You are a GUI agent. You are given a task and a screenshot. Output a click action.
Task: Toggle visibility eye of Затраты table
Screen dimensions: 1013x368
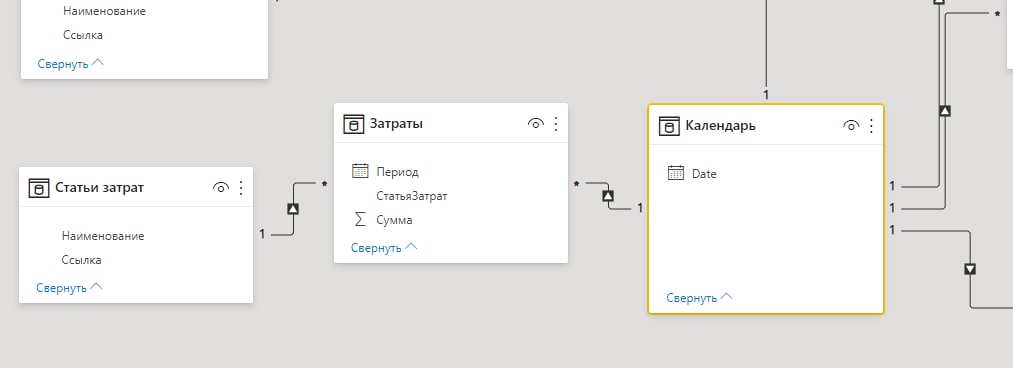coord(536,124)
